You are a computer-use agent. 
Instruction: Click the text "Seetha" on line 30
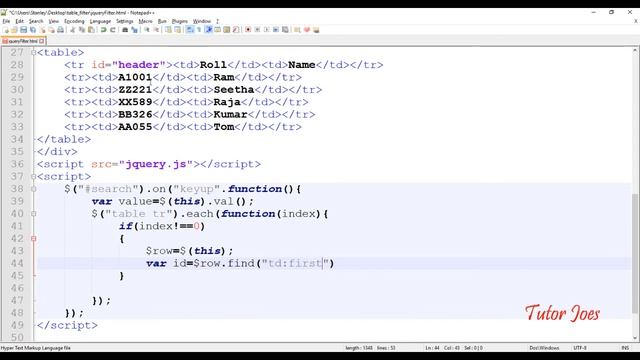pyautogui.click(x=234, y=89)
